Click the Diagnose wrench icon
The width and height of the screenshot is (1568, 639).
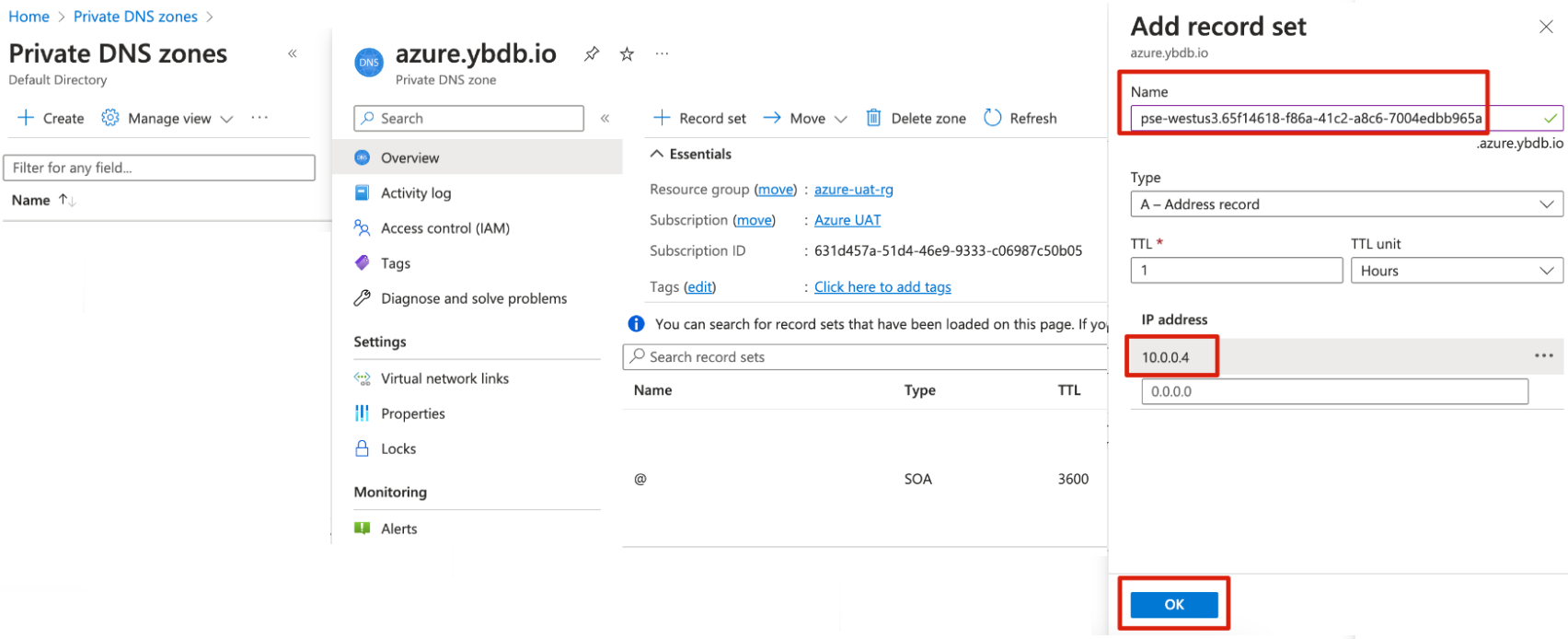(363, 298)
